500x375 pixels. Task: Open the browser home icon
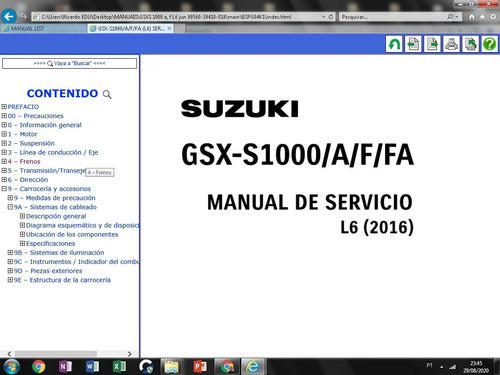(x=471, y=17)
